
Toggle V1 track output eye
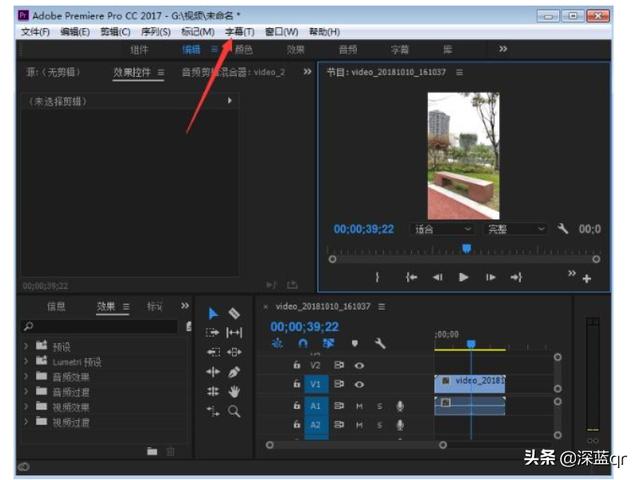tap(359, 384)
